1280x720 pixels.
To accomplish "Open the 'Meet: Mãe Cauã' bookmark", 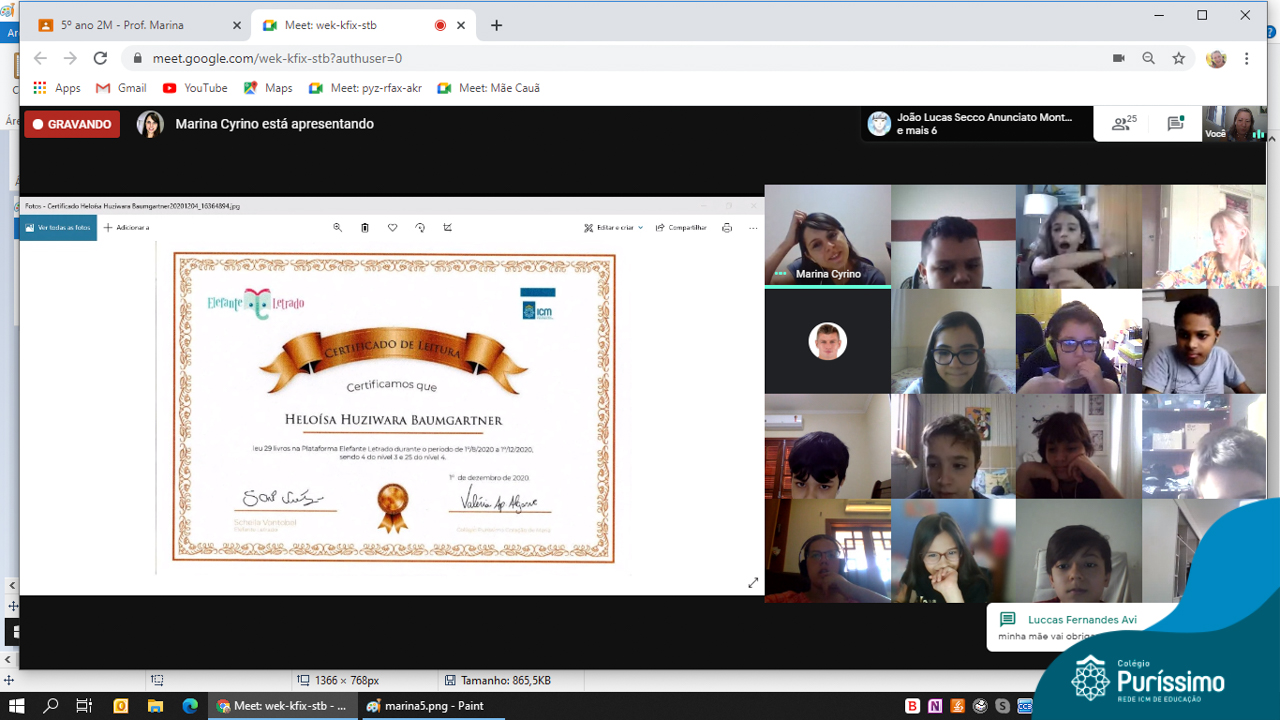I will click(489, 88).
